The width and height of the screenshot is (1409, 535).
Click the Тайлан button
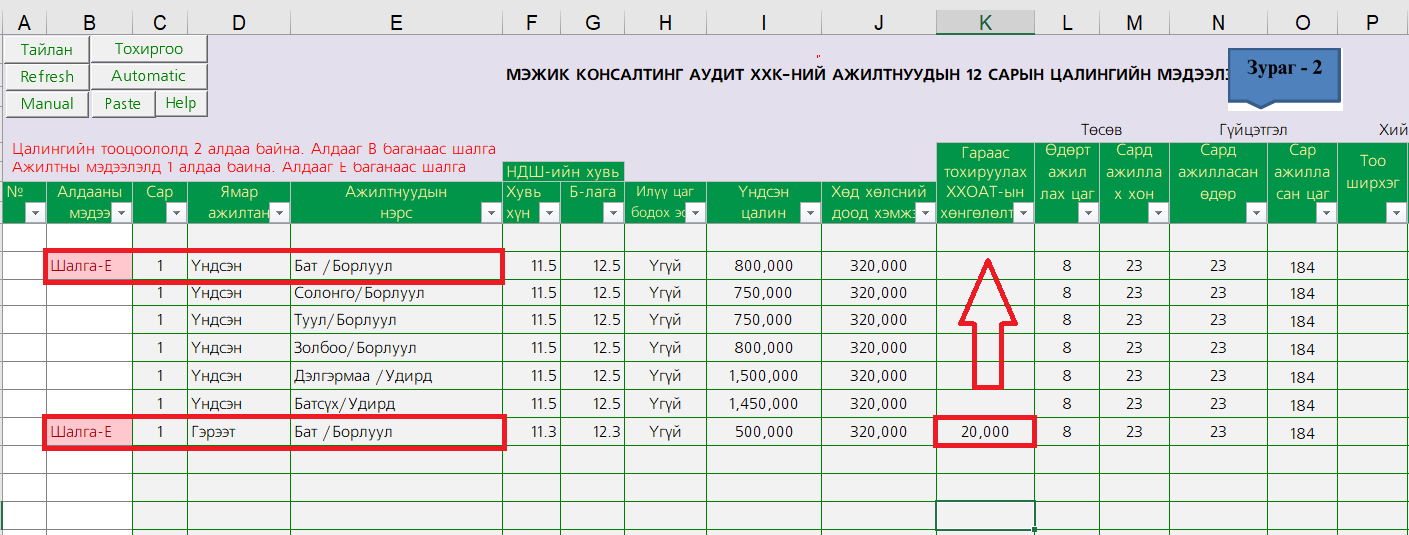click(x=46, y=49)
